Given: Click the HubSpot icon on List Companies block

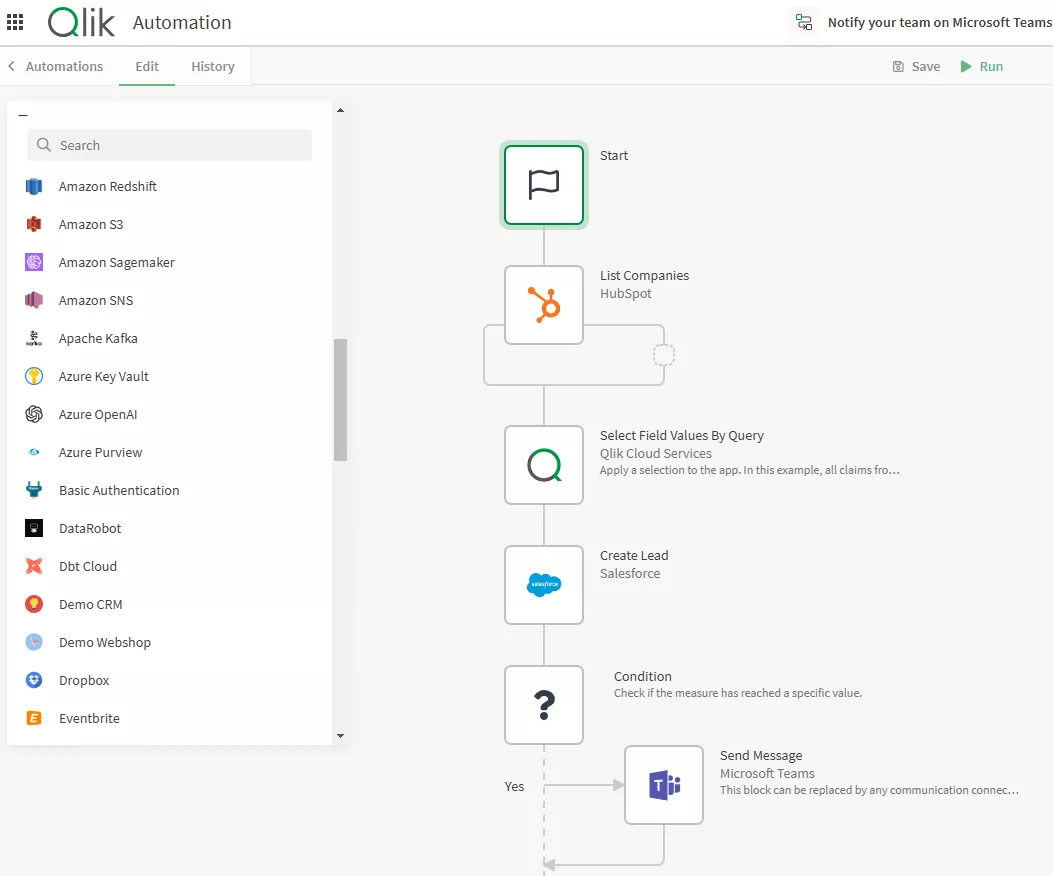Looking at the screenshot, I should (543, 304).
